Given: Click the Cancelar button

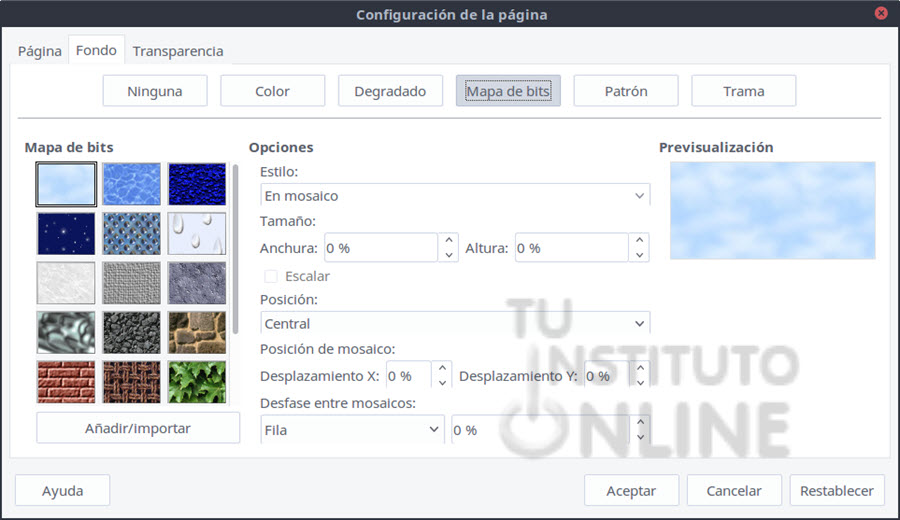Looking at the screenshot, I should [x=734, y=491].
